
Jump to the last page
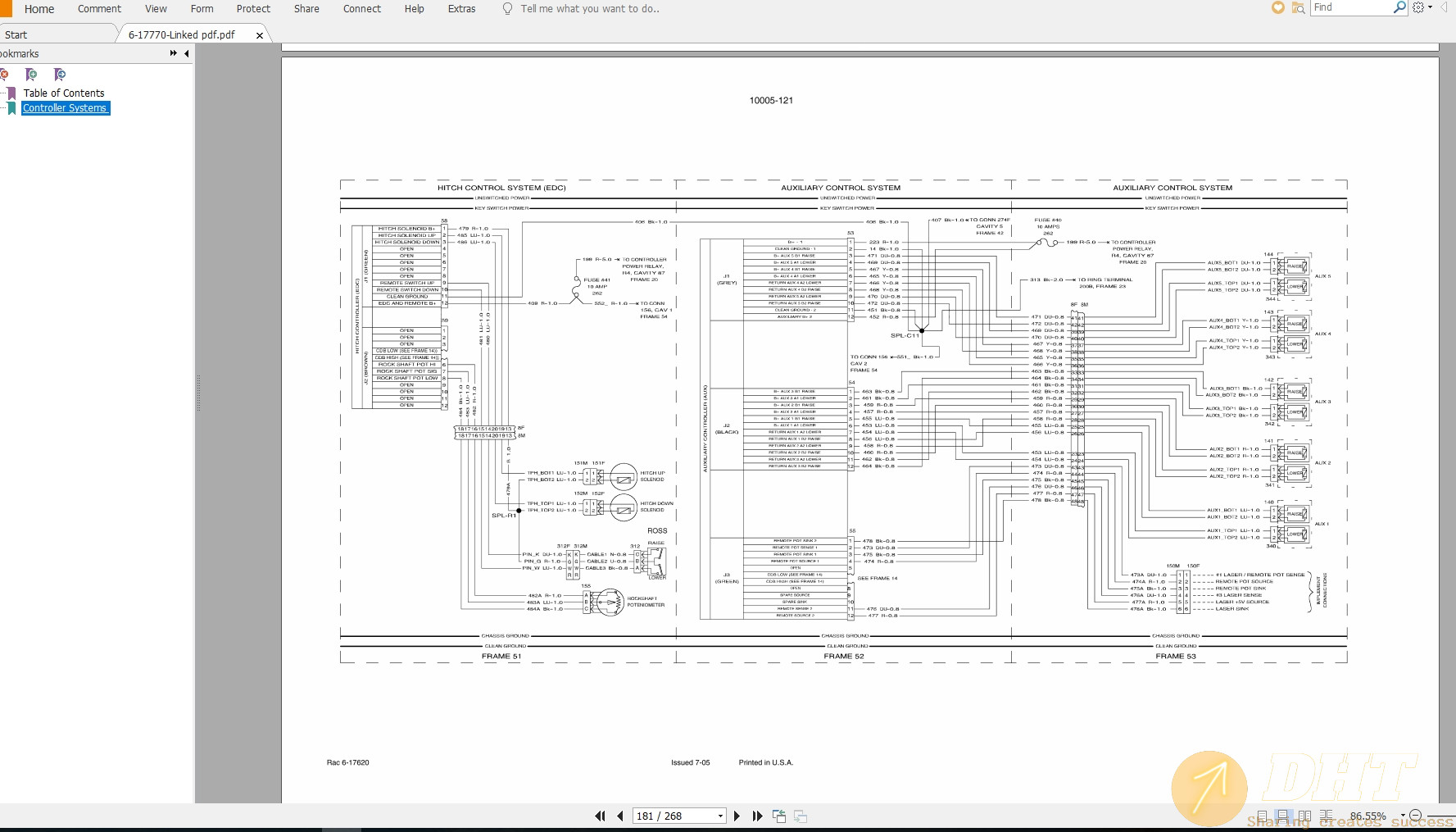(x=757, y=816)
